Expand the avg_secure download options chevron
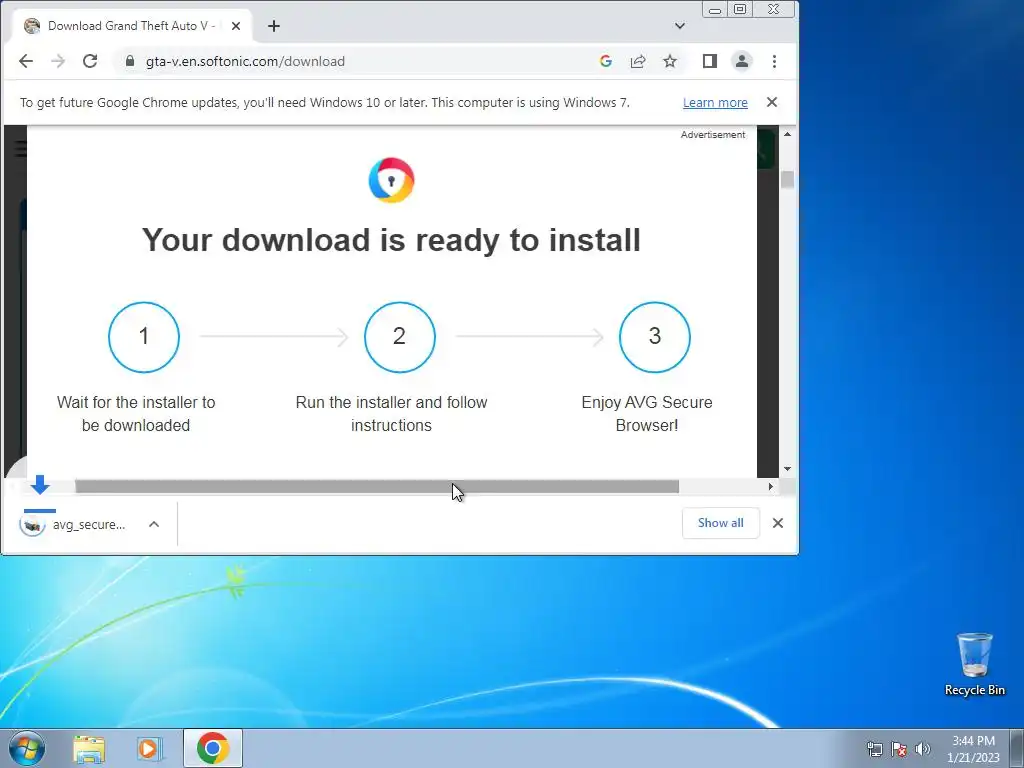The width and height of the screenshot is (1024, 768). click(x=154, y=524)
